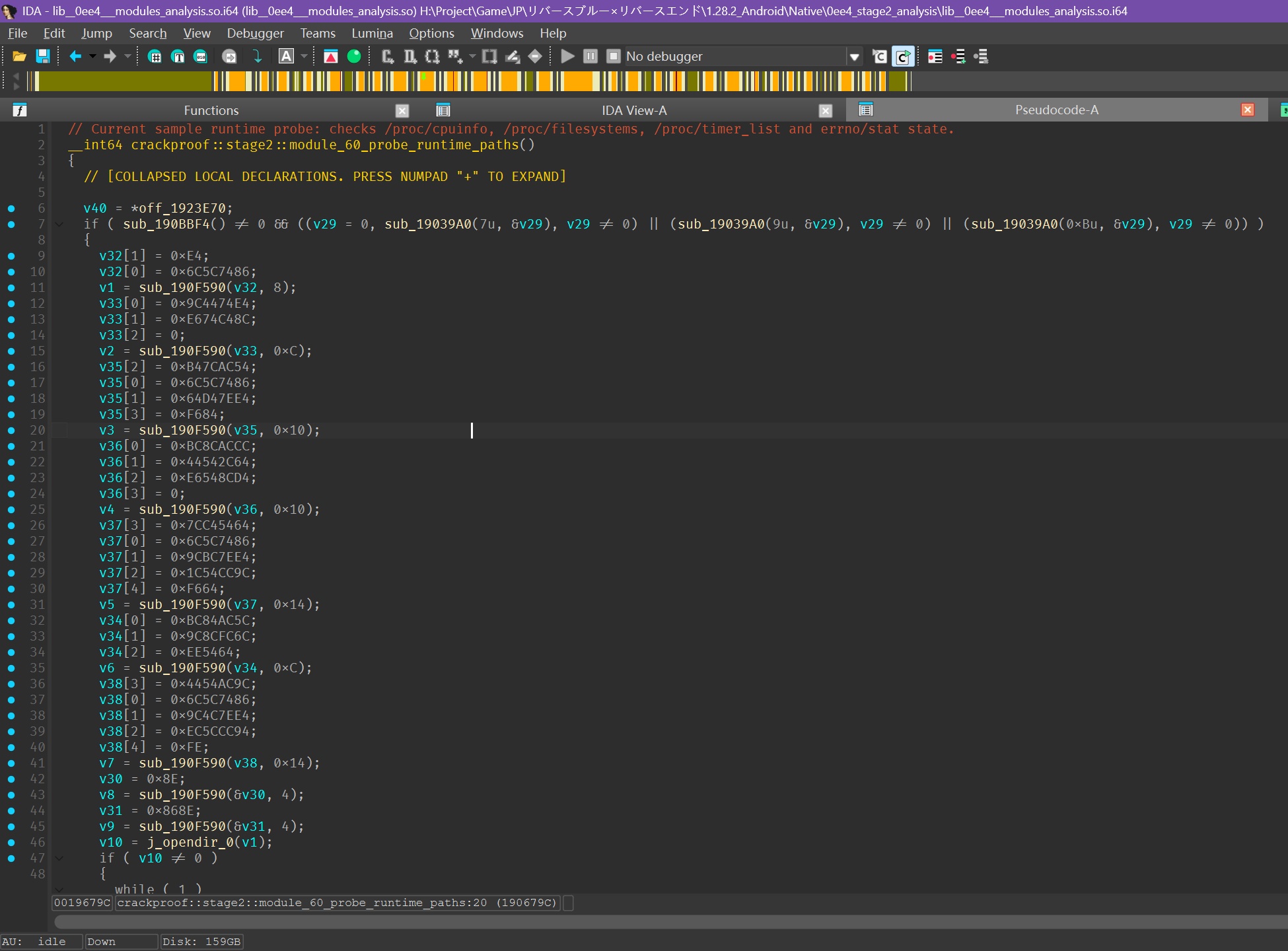Toggle breakpoint dot on line 15

(11, 351)
